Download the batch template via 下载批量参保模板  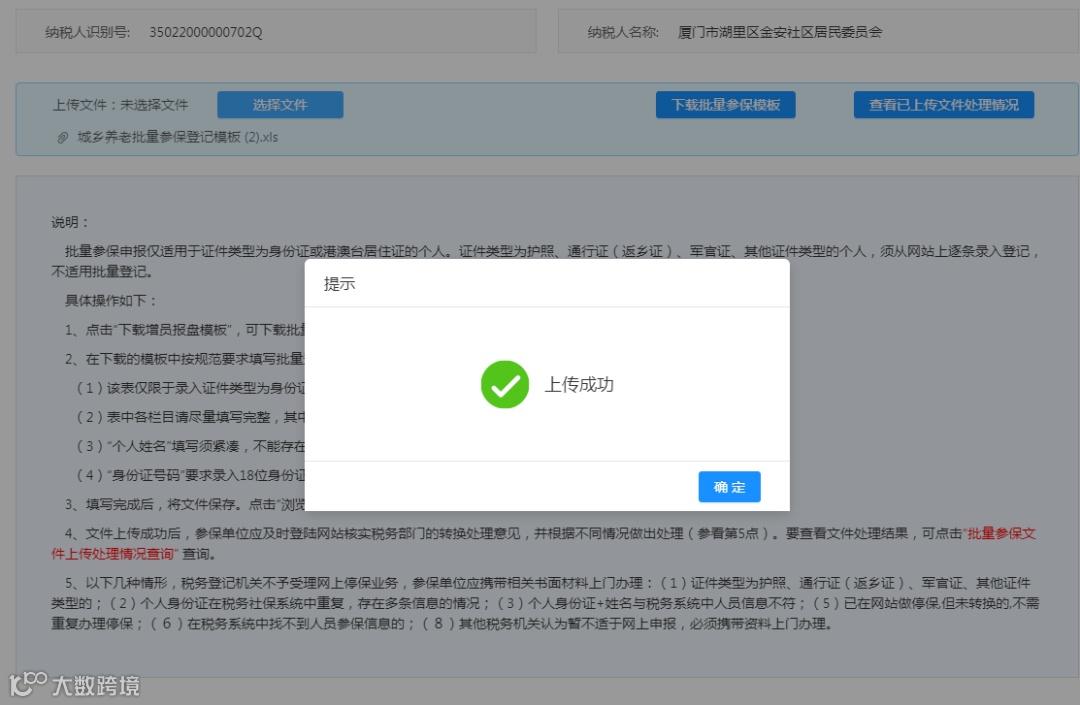pyautogui.click(x=725, y=105)
